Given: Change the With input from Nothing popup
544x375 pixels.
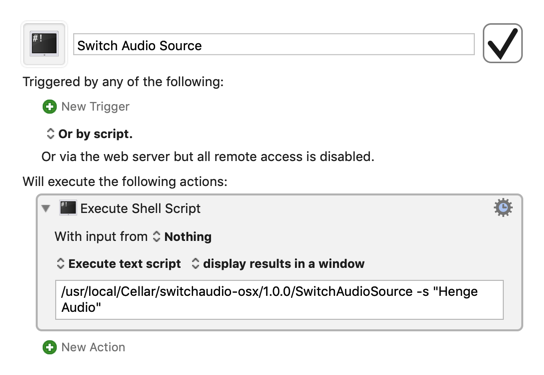Looking at the screenshot, I should click(x=182, y=237).
